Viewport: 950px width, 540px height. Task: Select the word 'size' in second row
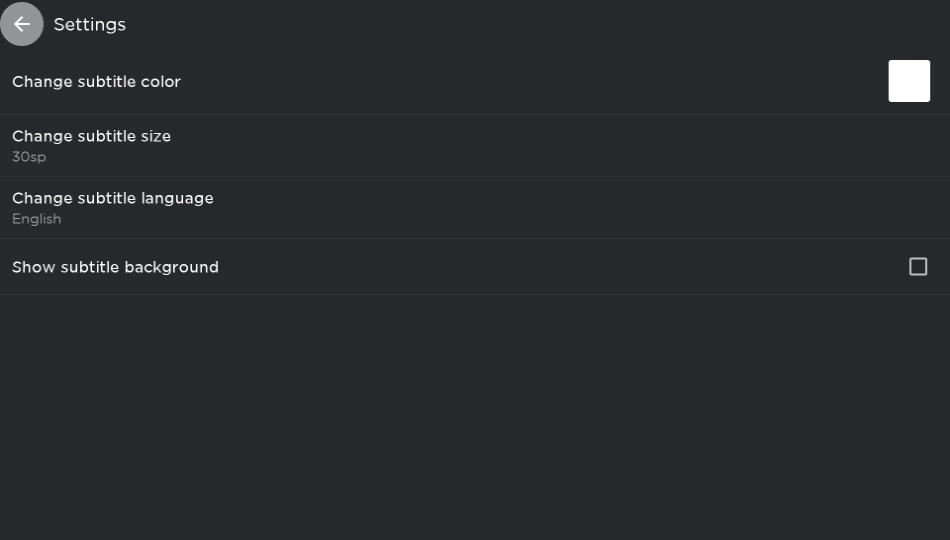click(x=156, y=136)
